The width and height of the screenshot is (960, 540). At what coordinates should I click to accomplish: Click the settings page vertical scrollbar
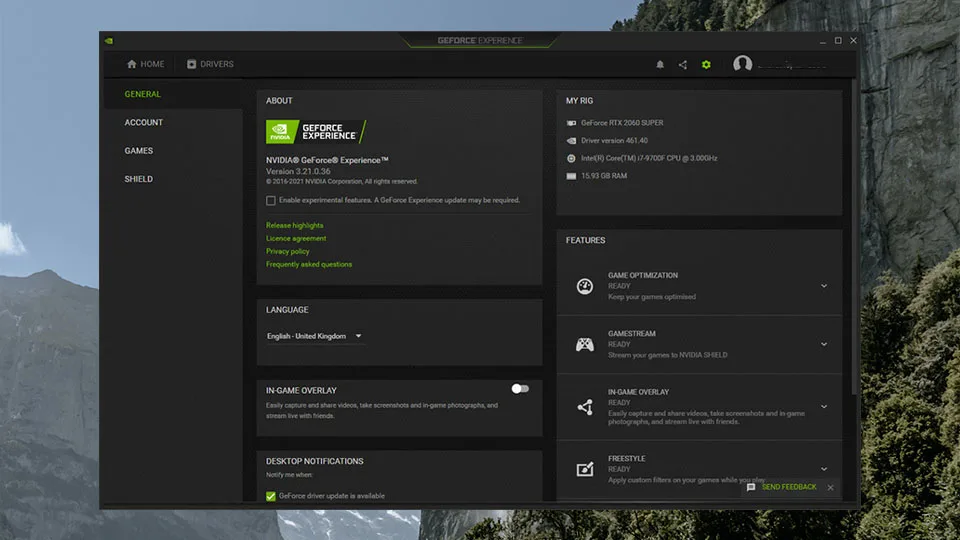(x=854, y=238)
